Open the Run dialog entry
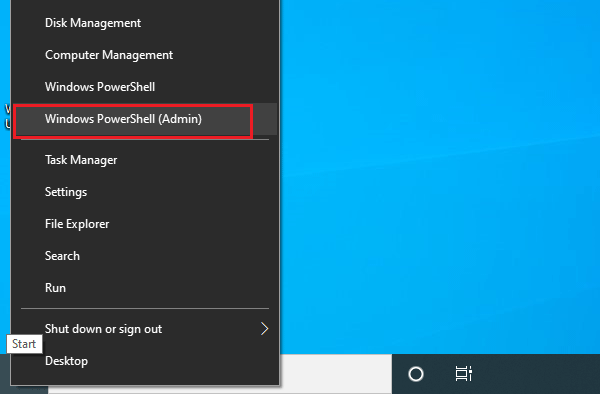 point(145,288)
